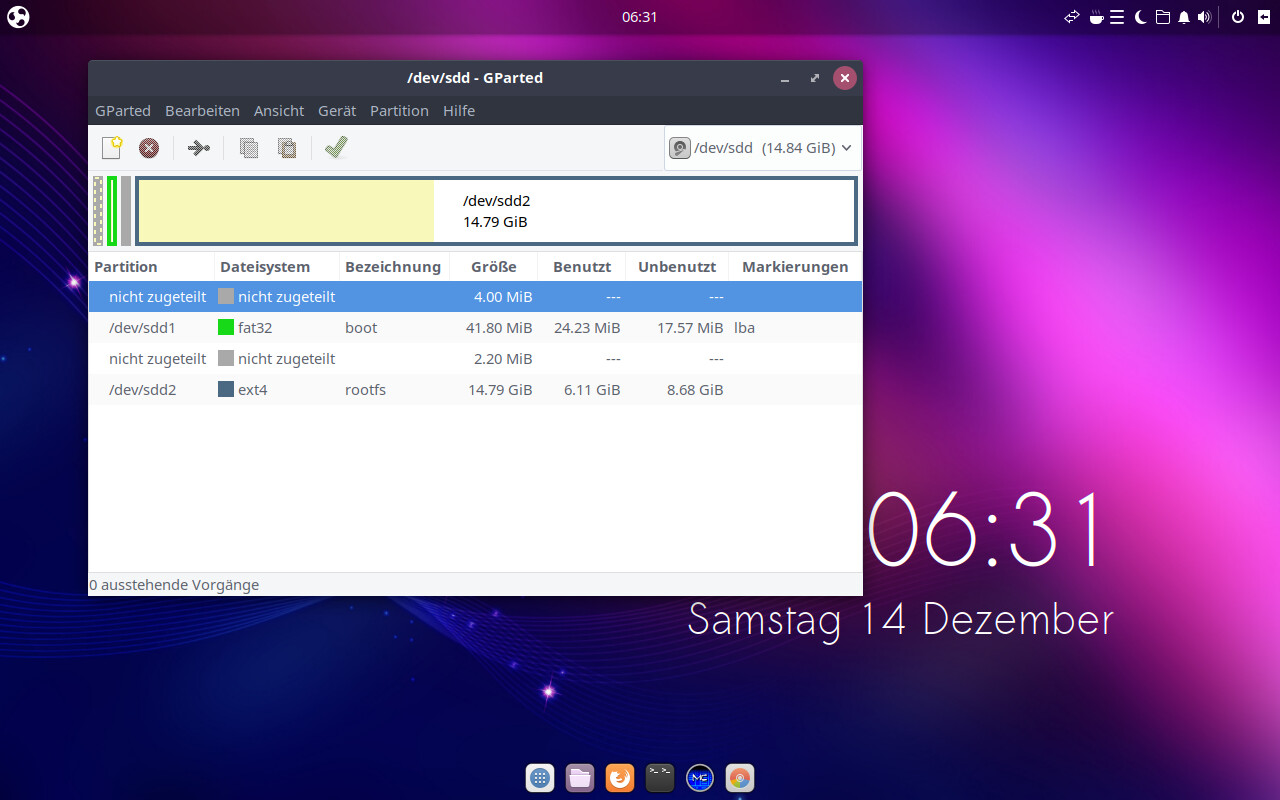This screenshot has height=800, width=1280.
Task: Click the red Delete partition icon
Action: (x=149, y=148)
